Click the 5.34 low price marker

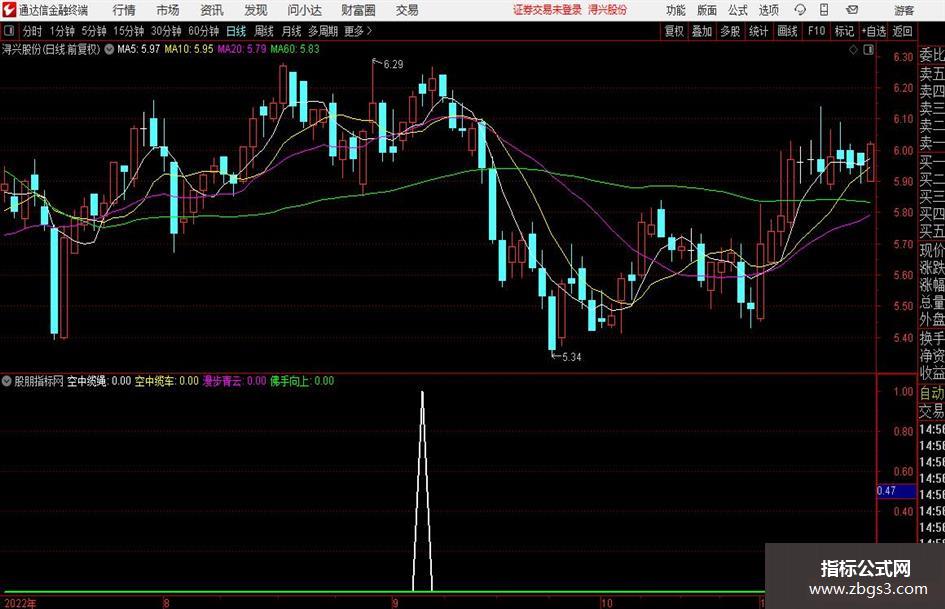point(571,357)
